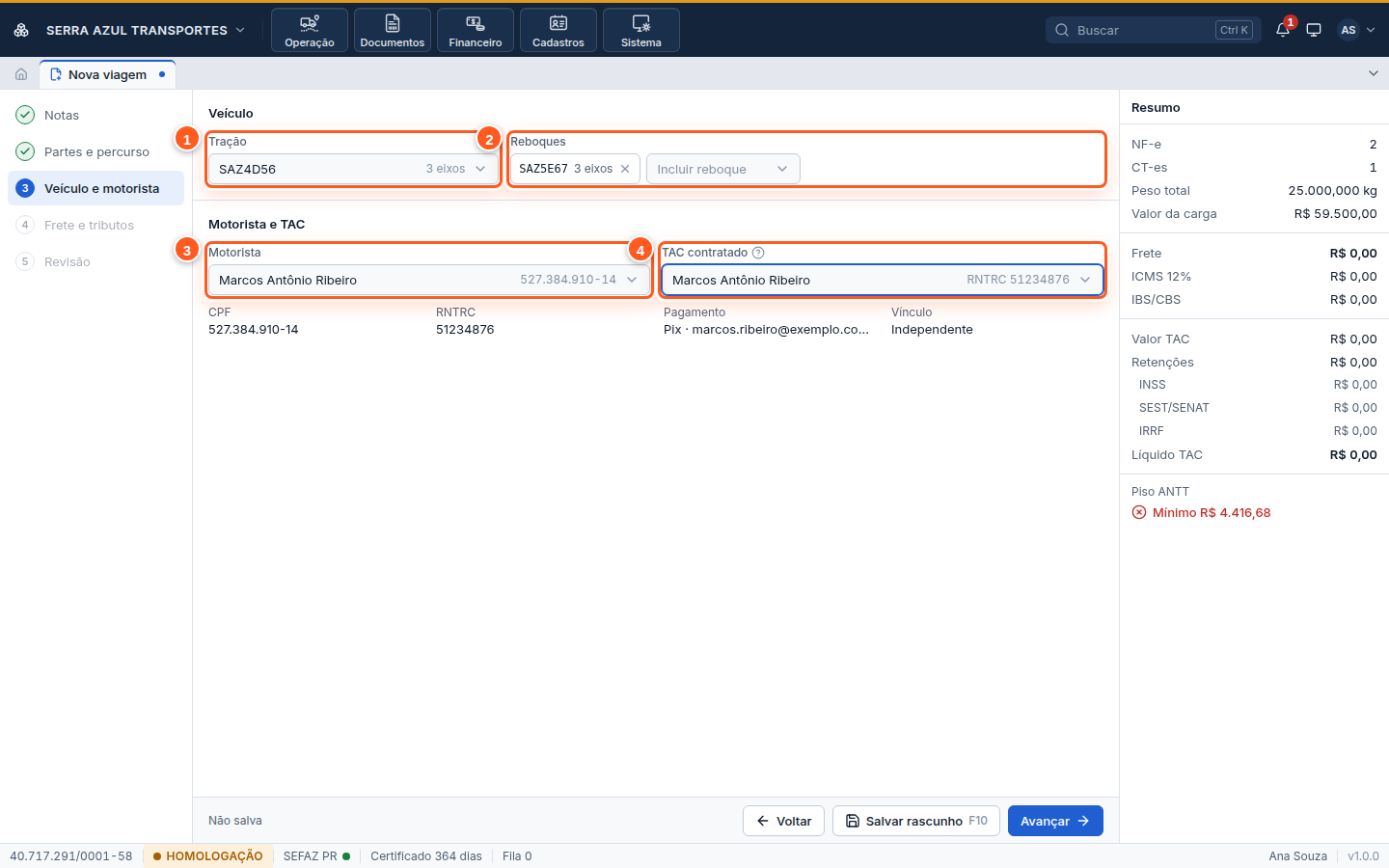Remove the SAZ5E67 trailer chip

click(x=625, y=169)
